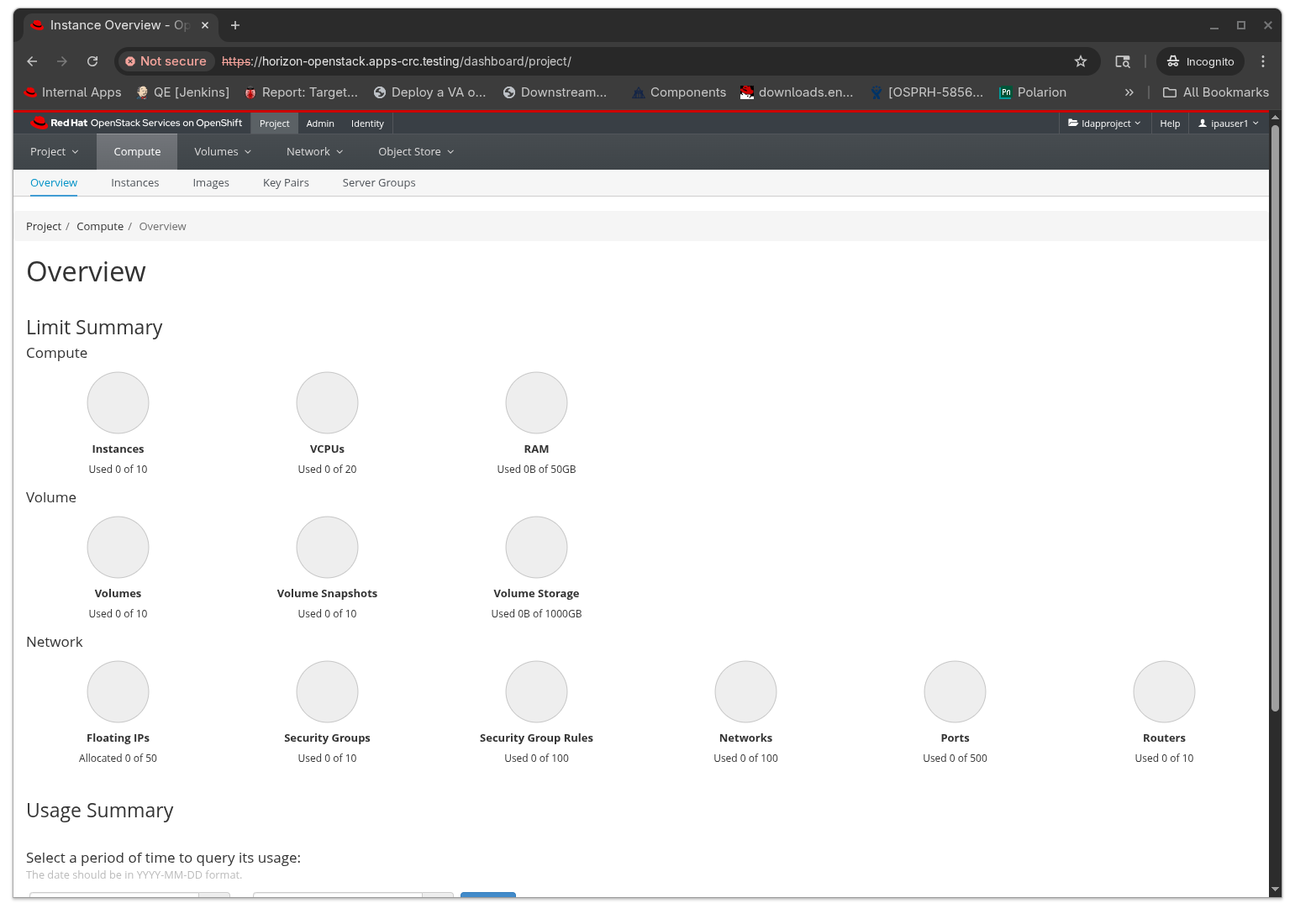1295x924 pixels.
Task: Click Red Hat OpenStack Services logo
Action: 136,123
